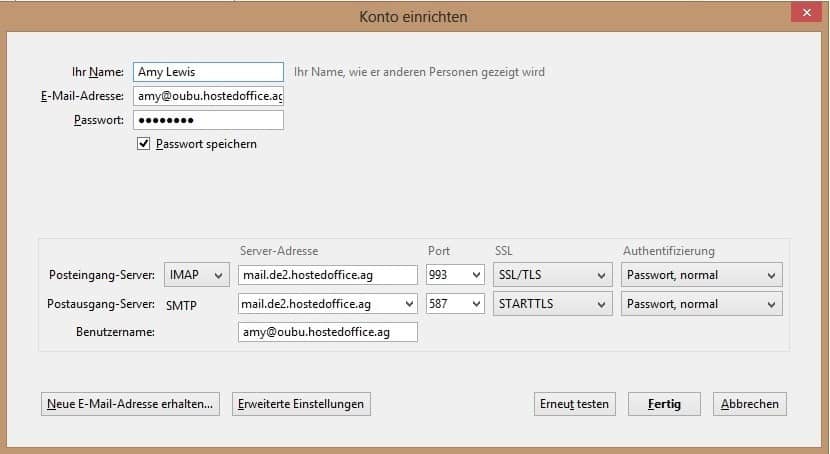Open Posteingang authentication Passwort, normal dropdown

[x=701, y=275]
